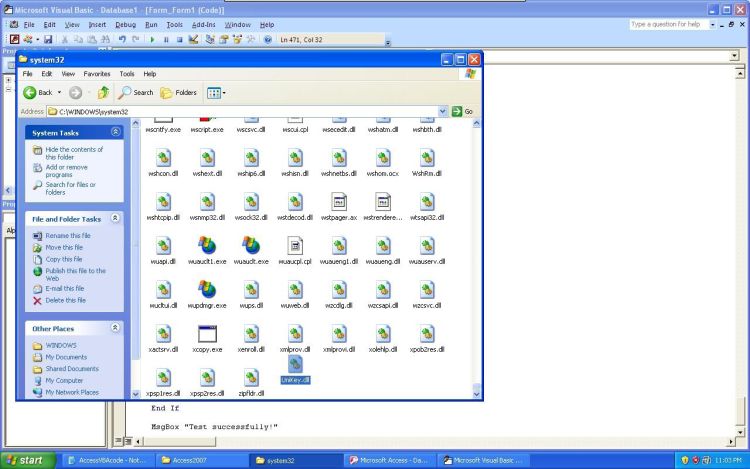750x469 pixels.
Task: Open the Insert menu in Visual Basic
Action: [97, 24]
